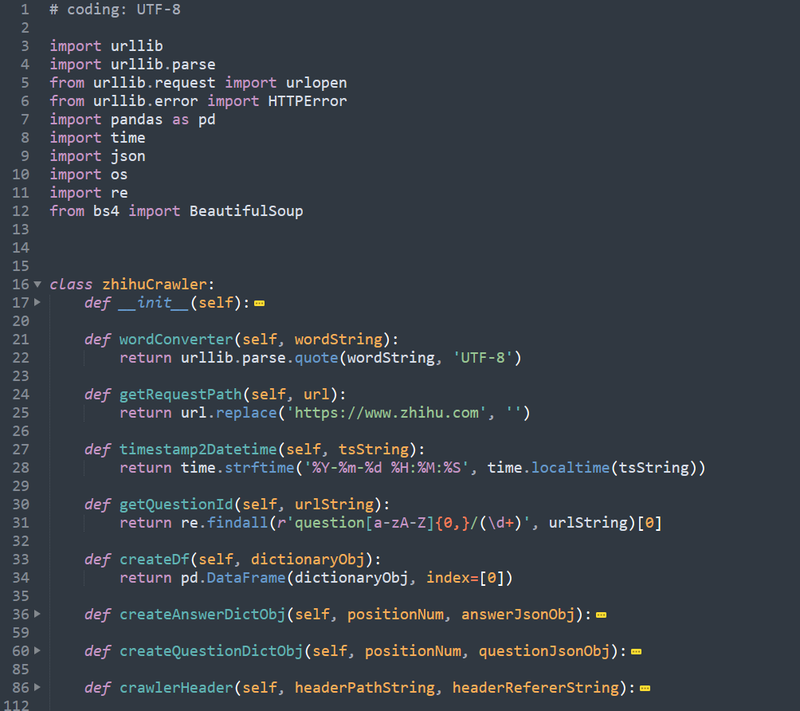This screenshot has height=711, width=800.
Task: Expand the folded __init__ method arrow
Action: tap(37, 302)
